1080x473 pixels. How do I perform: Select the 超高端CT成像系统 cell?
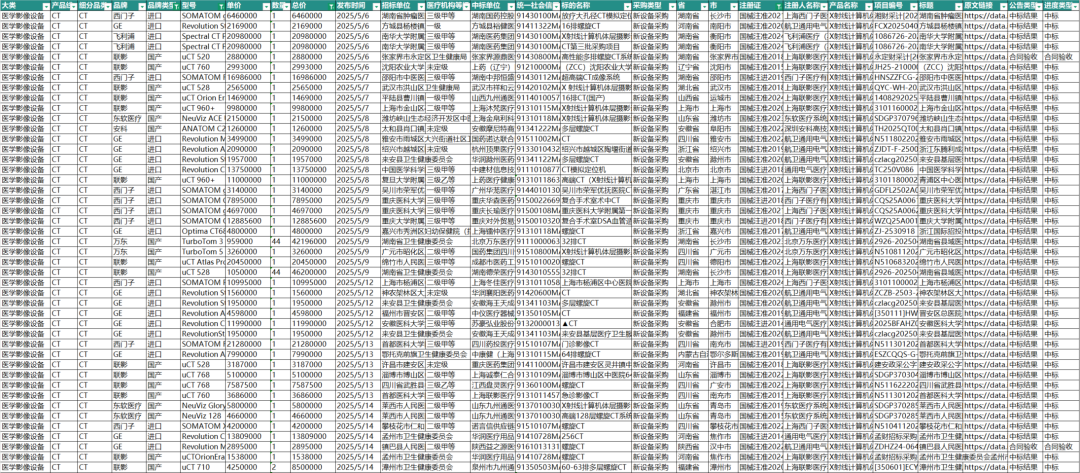(594, 77)
